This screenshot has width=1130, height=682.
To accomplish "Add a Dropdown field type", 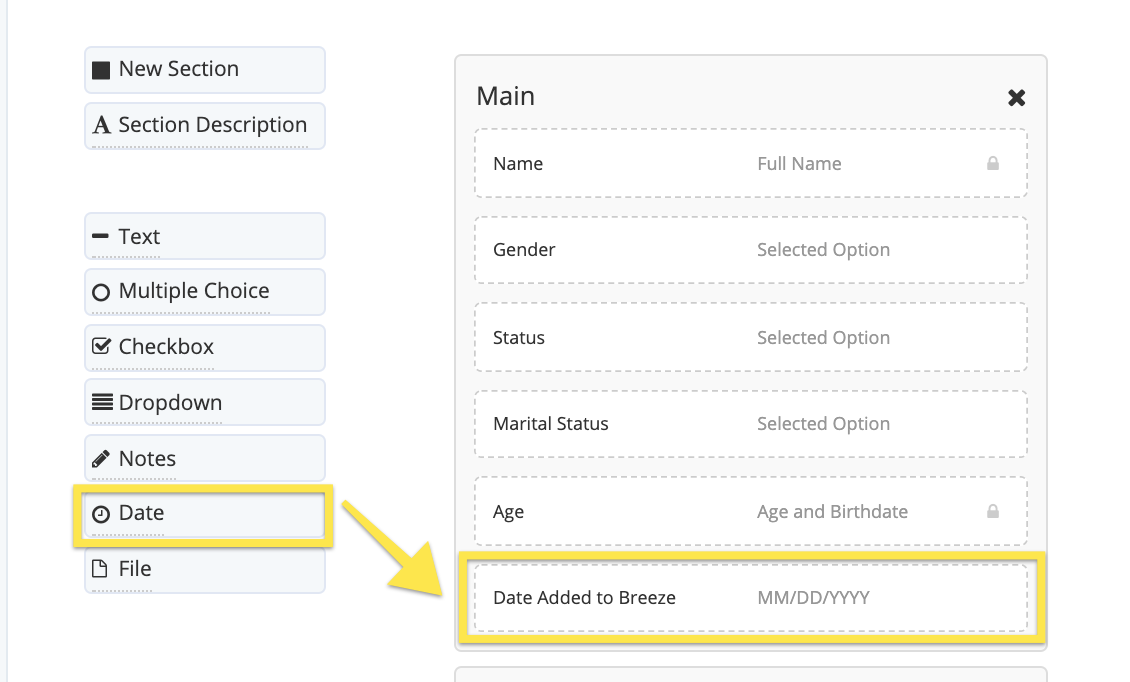I will 205,402.
